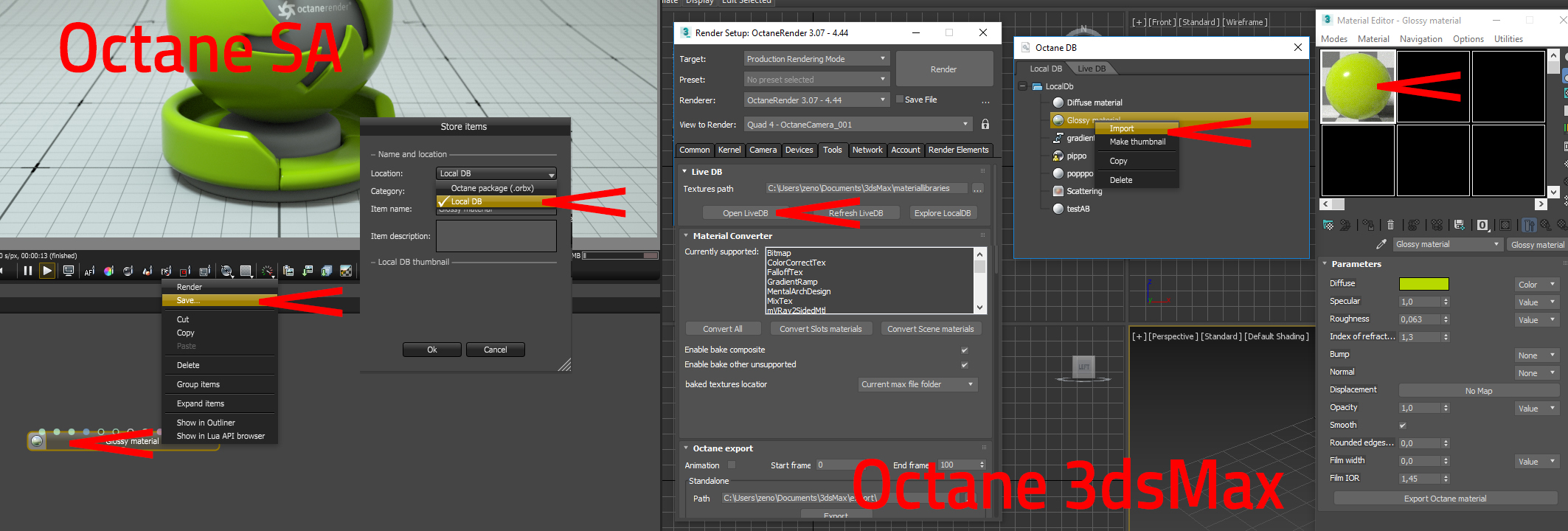This screenshot has width=1568, height=531.
Task: Click the Roughness value field
Action: click(1420, 319)
